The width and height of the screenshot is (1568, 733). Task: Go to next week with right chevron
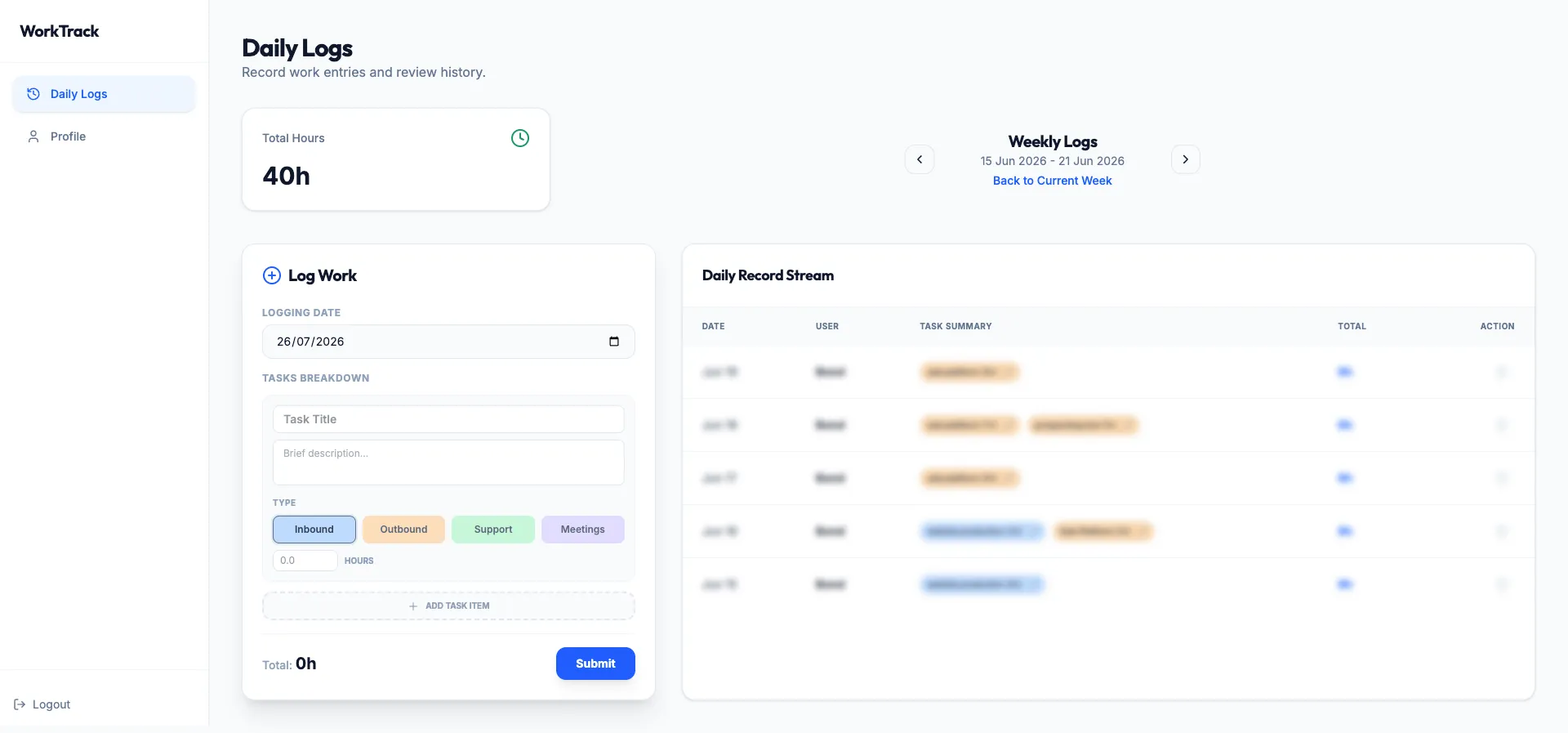1186,159
